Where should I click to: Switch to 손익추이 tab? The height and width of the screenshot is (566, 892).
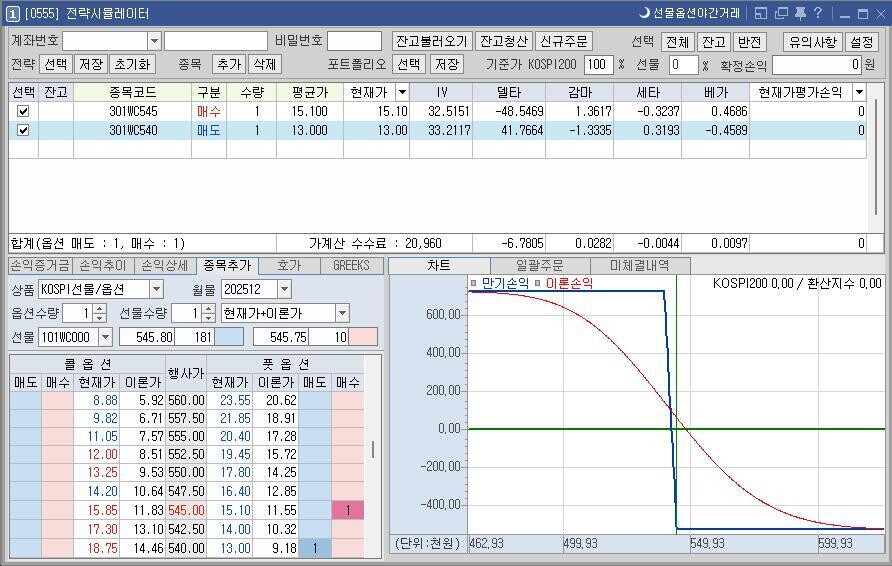103,265
